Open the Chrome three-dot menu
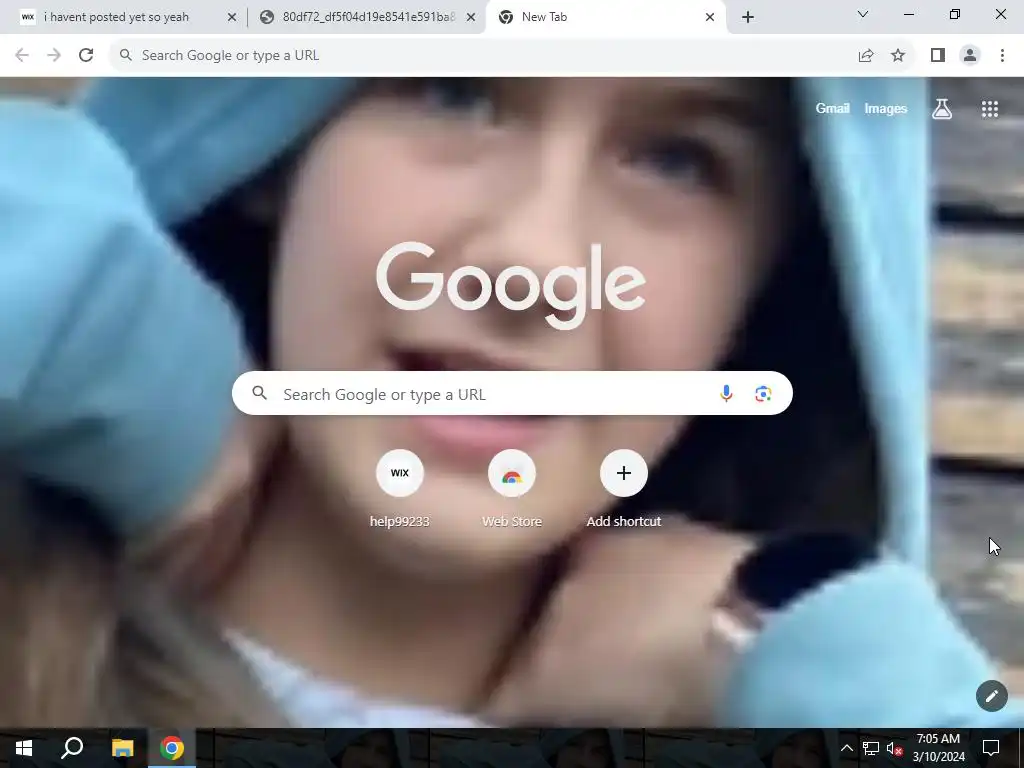 click(1002, 56)
